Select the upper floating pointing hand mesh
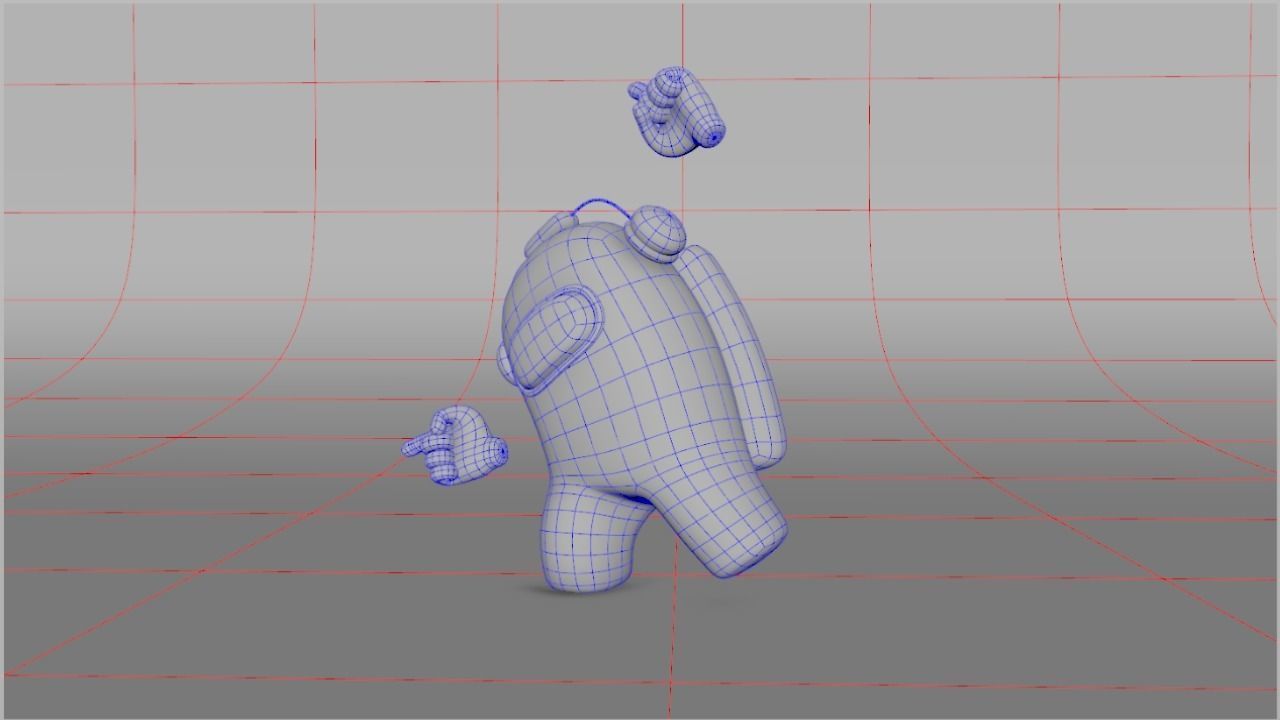The image size is (1280, 720). pyautogui.click(x=676, y=112)
